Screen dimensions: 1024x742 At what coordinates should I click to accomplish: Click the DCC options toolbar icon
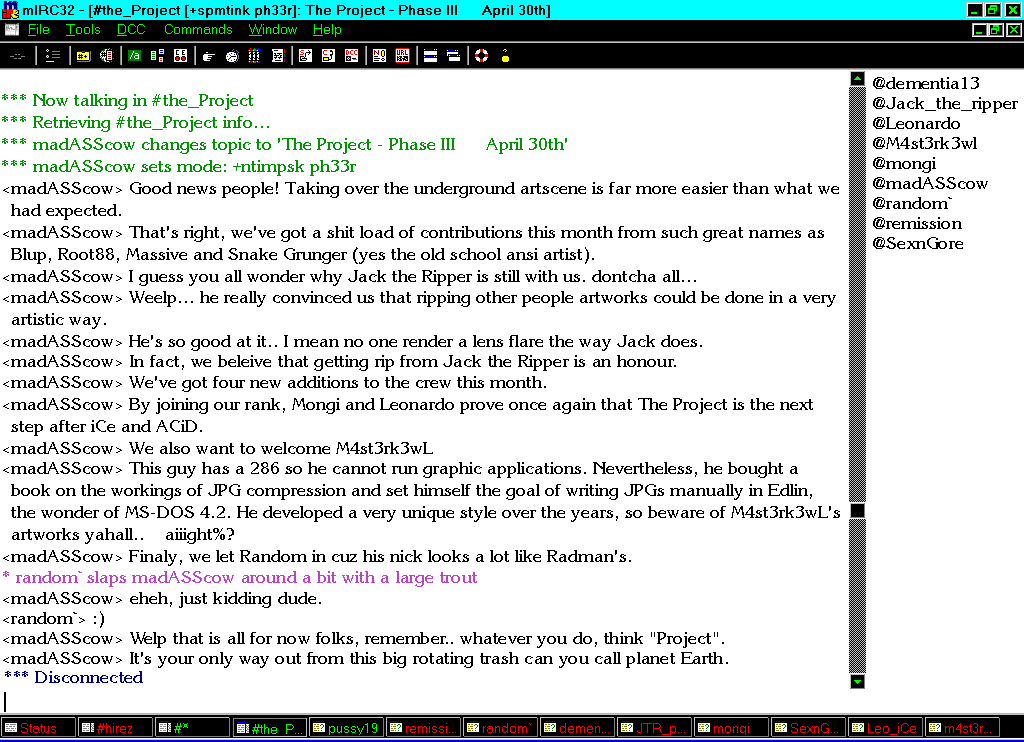[x=350, y=56]
